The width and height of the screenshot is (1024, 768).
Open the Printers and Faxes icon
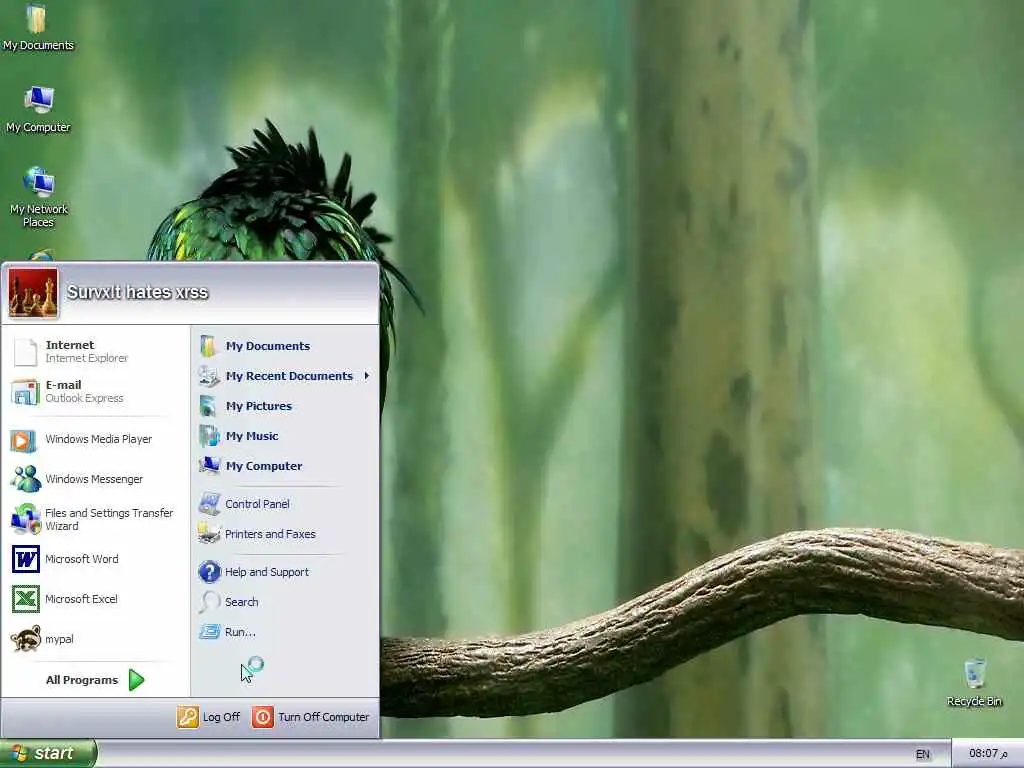pos(209,534)
